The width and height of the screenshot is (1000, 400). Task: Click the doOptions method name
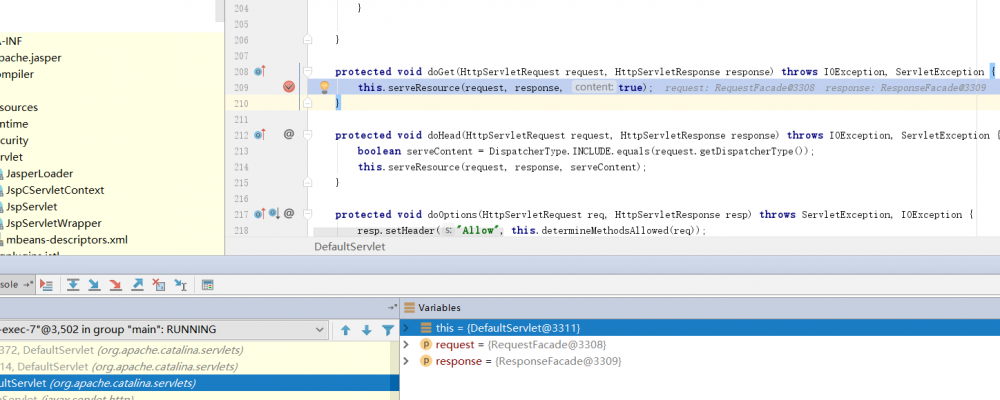[x=452, y=214]
